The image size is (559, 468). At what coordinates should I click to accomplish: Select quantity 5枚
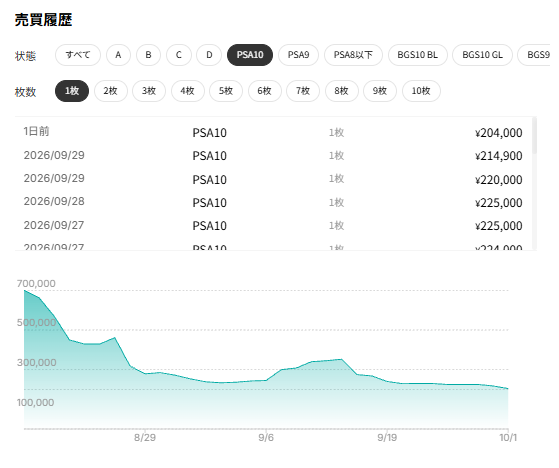tap(226, 91)
